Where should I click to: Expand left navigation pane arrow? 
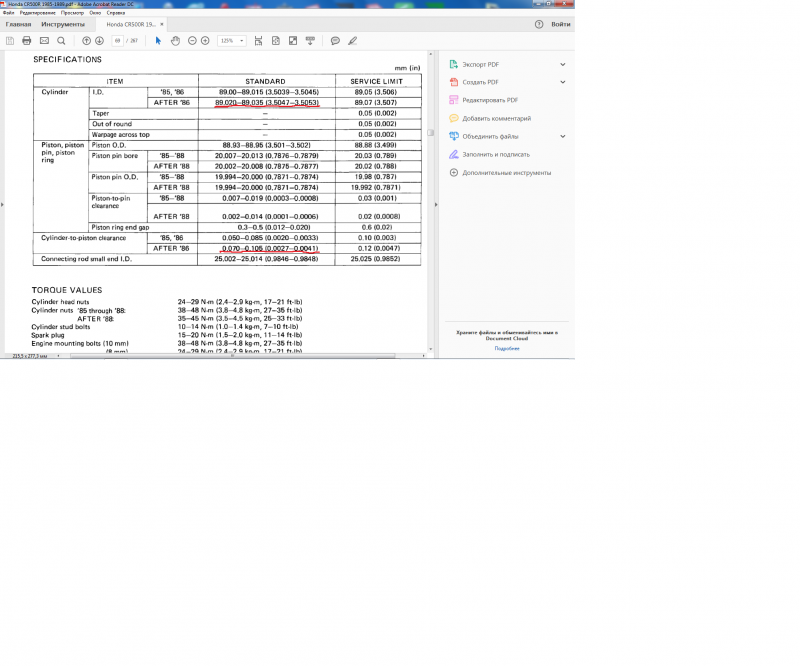[2, 205]
